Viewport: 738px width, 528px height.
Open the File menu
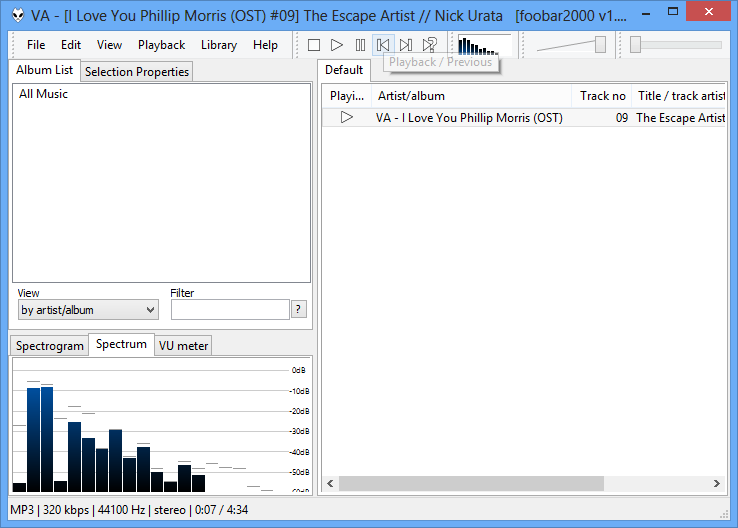[x=36, y=45]
